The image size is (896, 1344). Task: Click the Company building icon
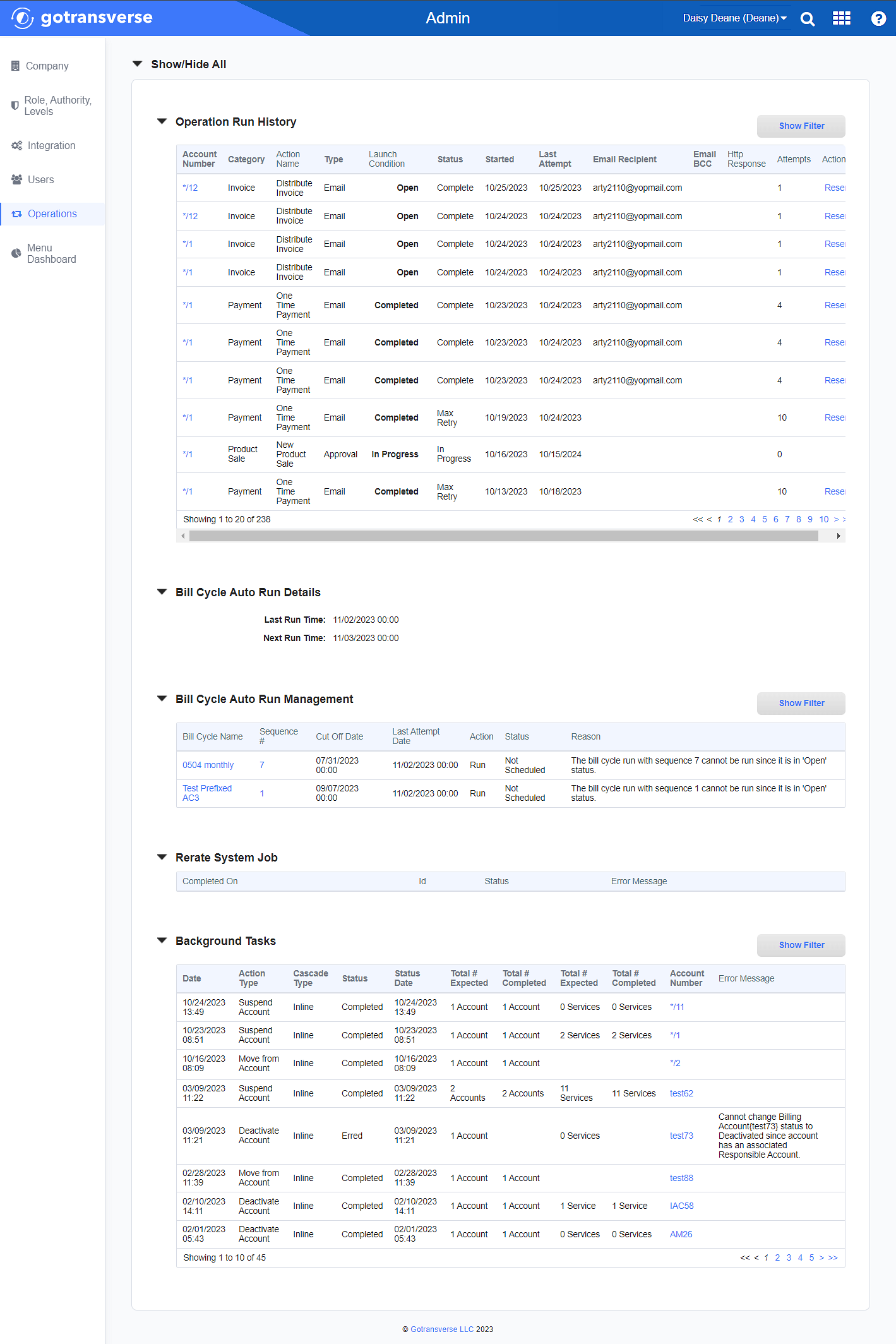tap(15, 66)
